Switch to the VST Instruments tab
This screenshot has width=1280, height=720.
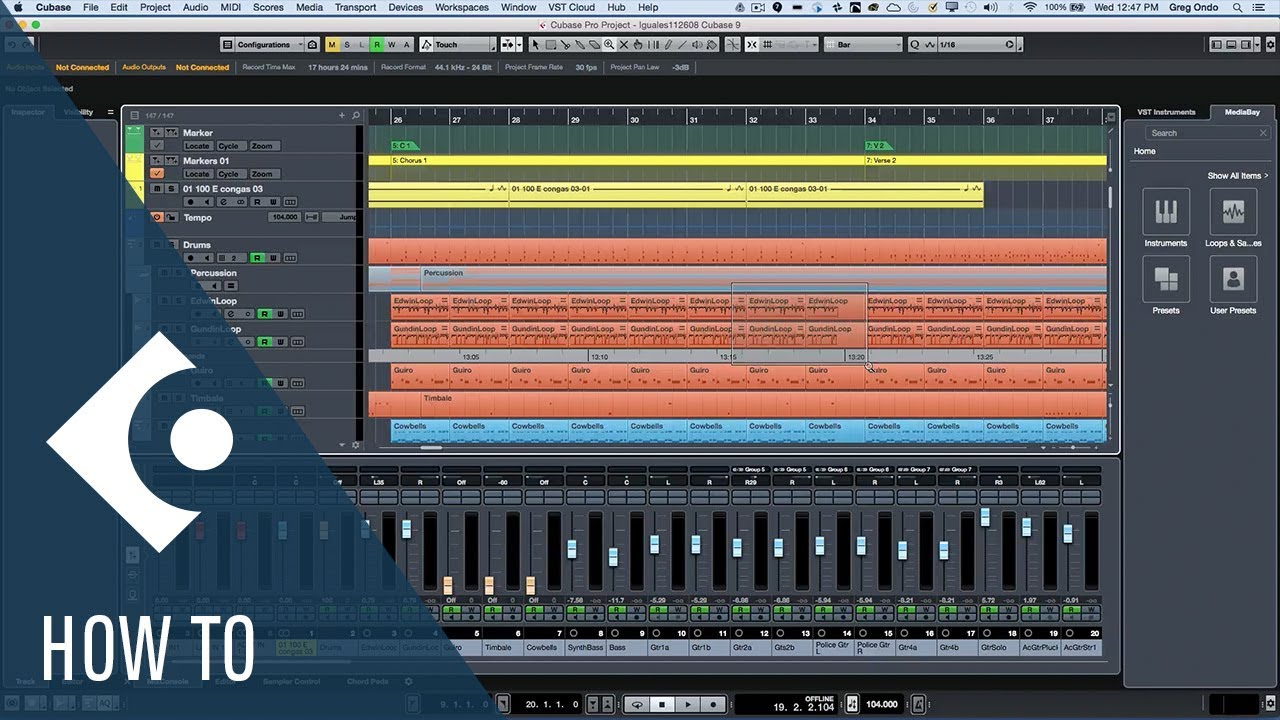(x=1166, y=112)
